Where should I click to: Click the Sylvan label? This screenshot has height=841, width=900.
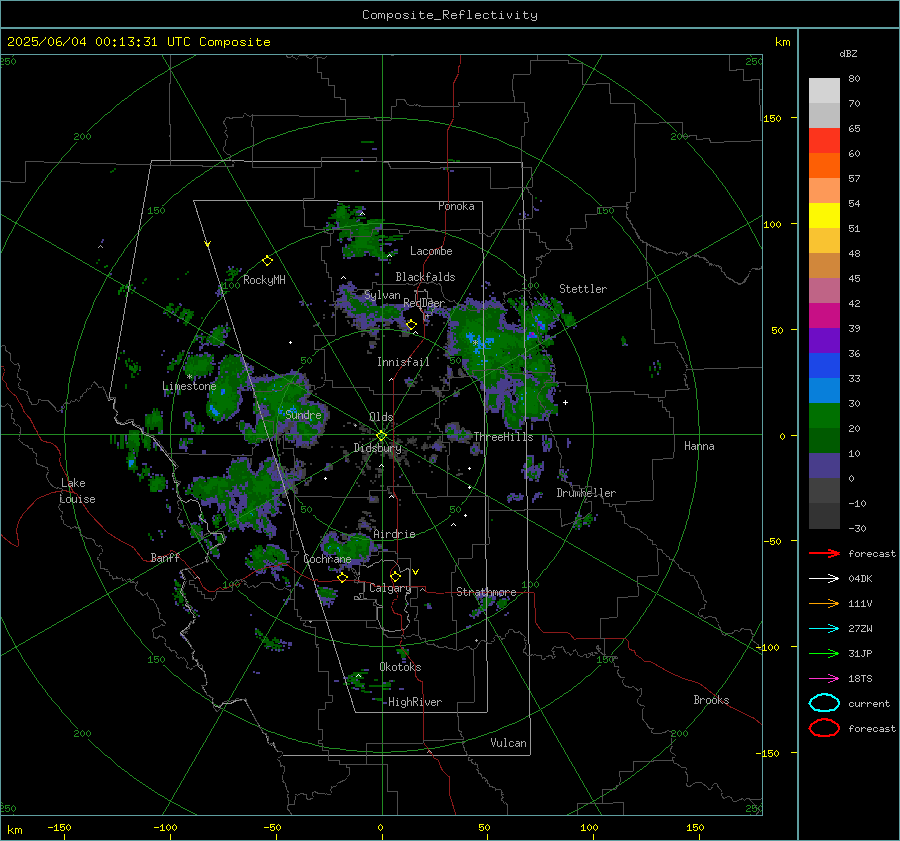tap(382, 295)
